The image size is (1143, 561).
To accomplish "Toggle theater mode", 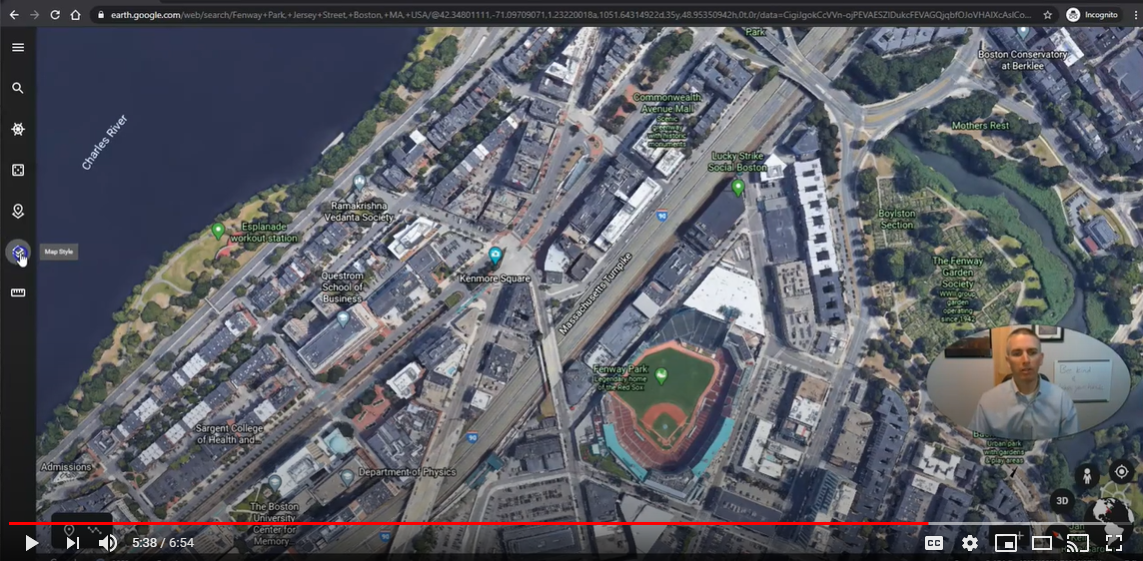I will pyautogui.click(x=1042, y=543).
